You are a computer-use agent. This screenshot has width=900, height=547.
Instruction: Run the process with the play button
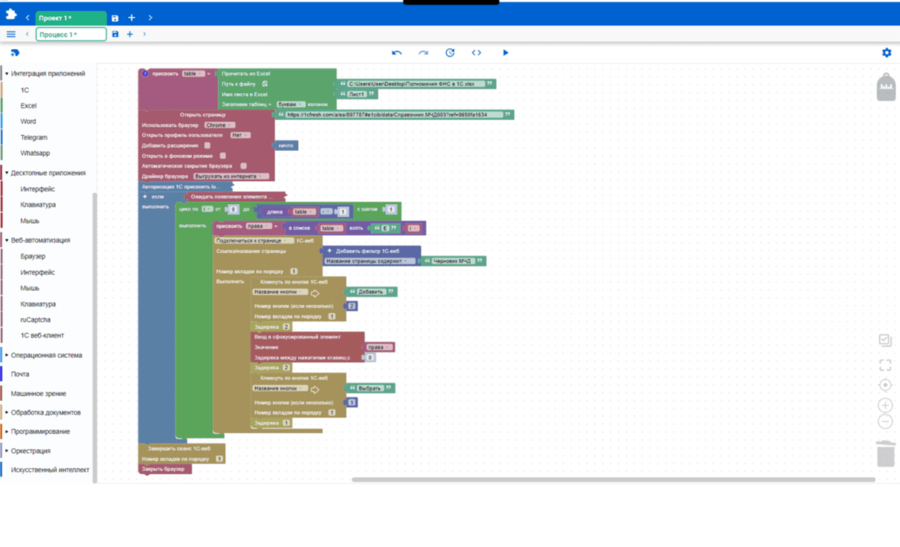[505, 53]
